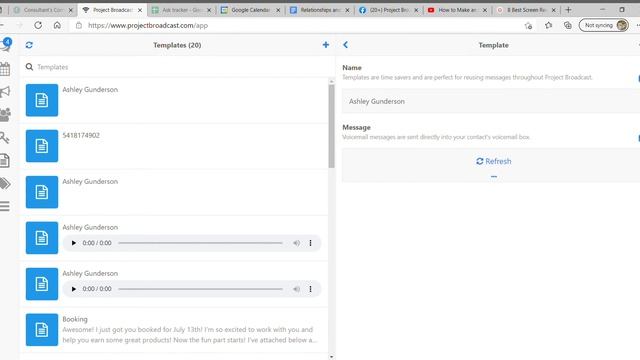Open the hamburger menu sidebar icon

point(4,206)
